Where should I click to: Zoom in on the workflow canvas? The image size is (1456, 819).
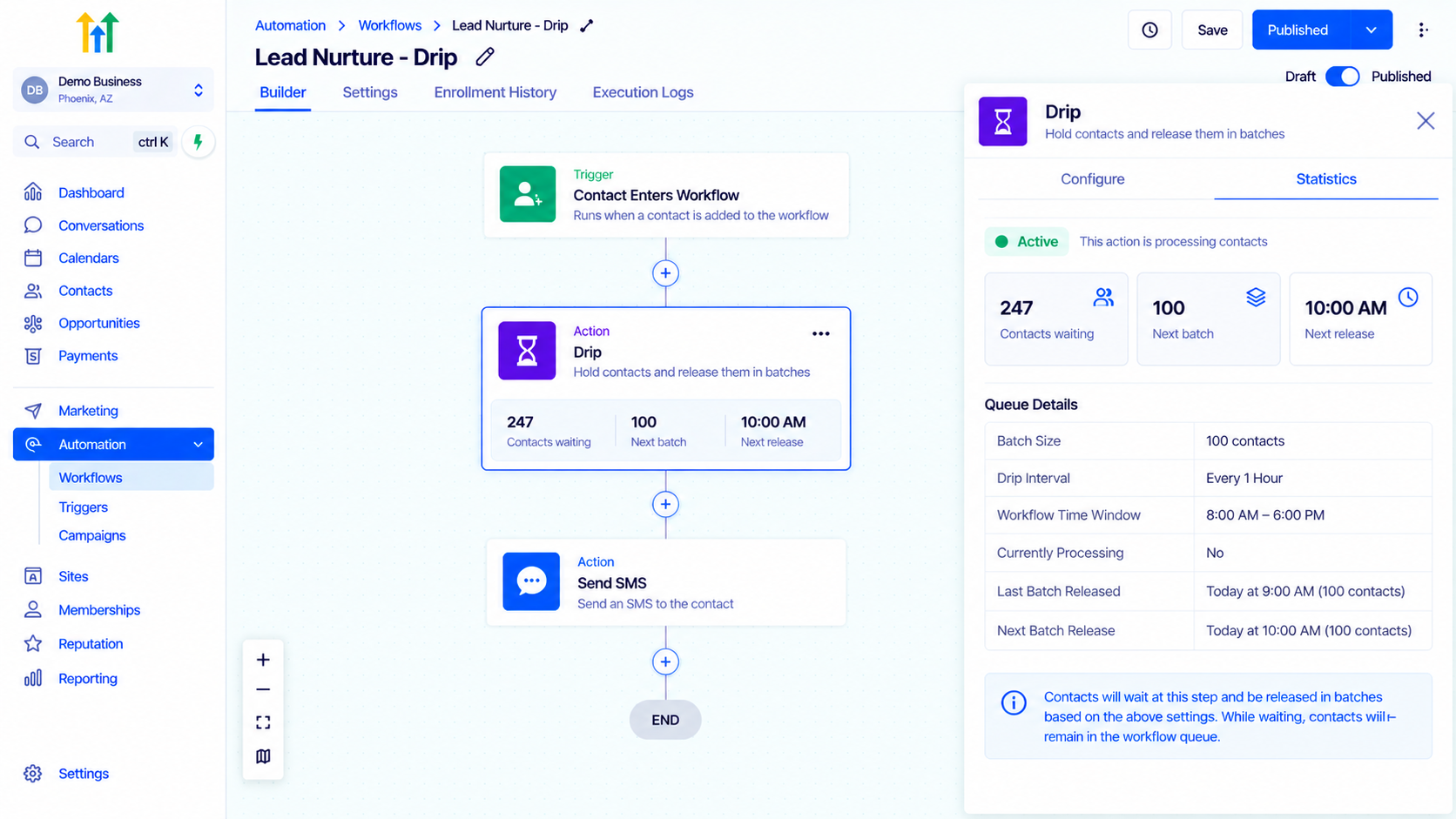click(x=263, y=660)
